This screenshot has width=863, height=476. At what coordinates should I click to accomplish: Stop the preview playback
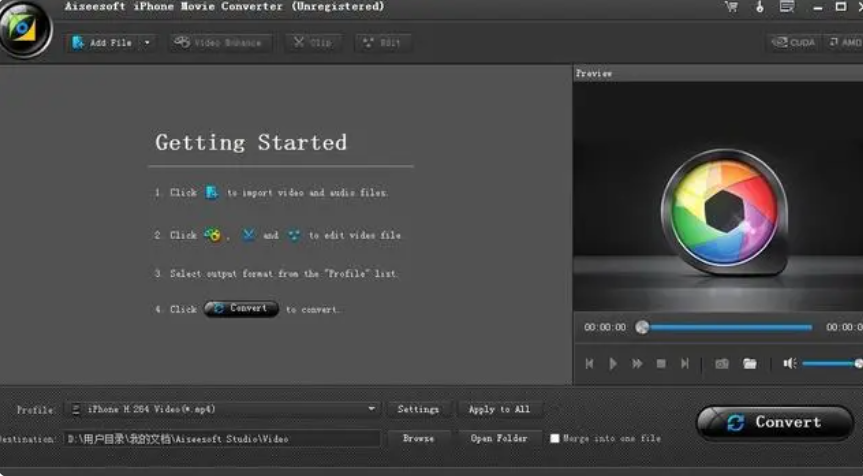click(661, 363)
